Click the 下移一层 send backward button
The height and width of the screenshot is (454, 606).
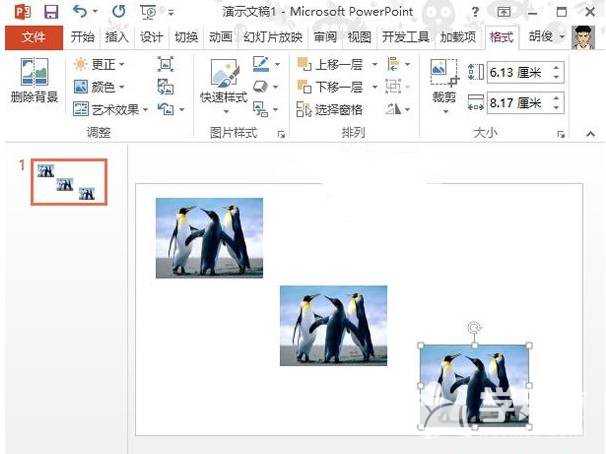(x=332, y=87)
